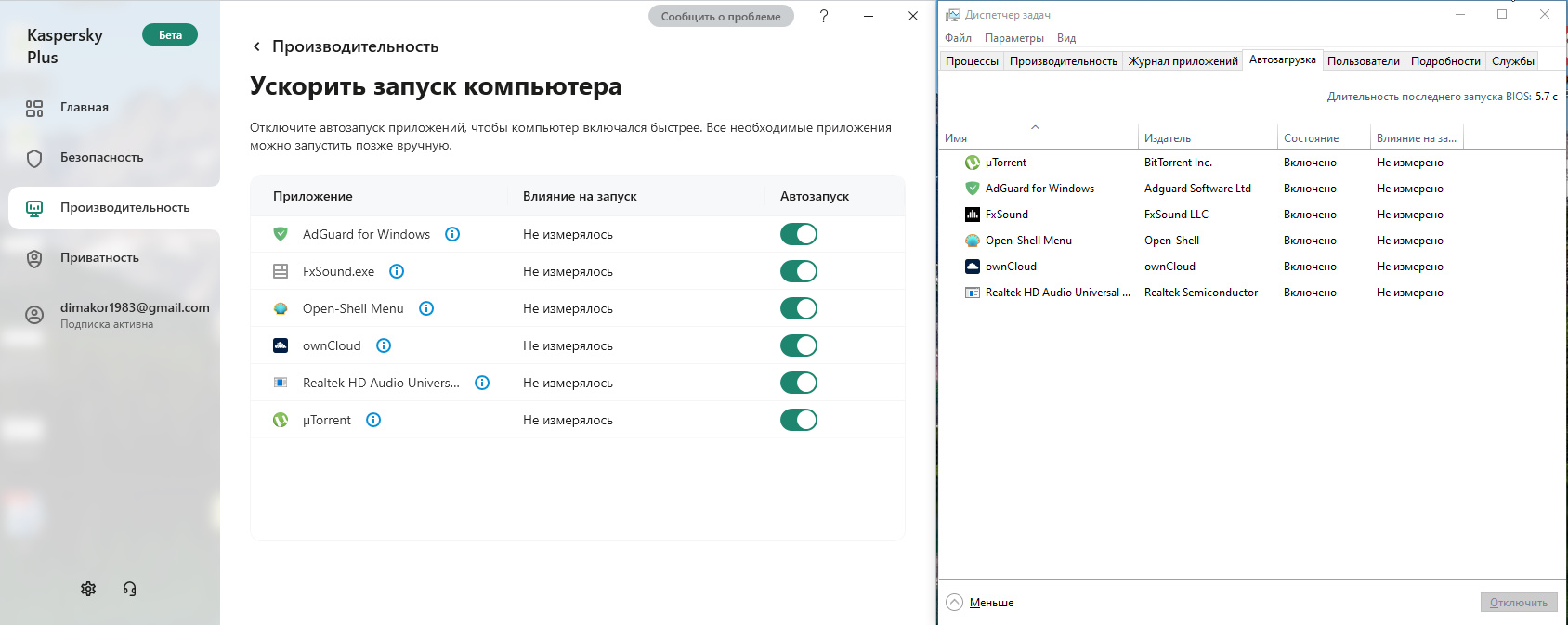Switch to the Службы tab
This screenshot has height=625, width=1568.
point(1513,61)
